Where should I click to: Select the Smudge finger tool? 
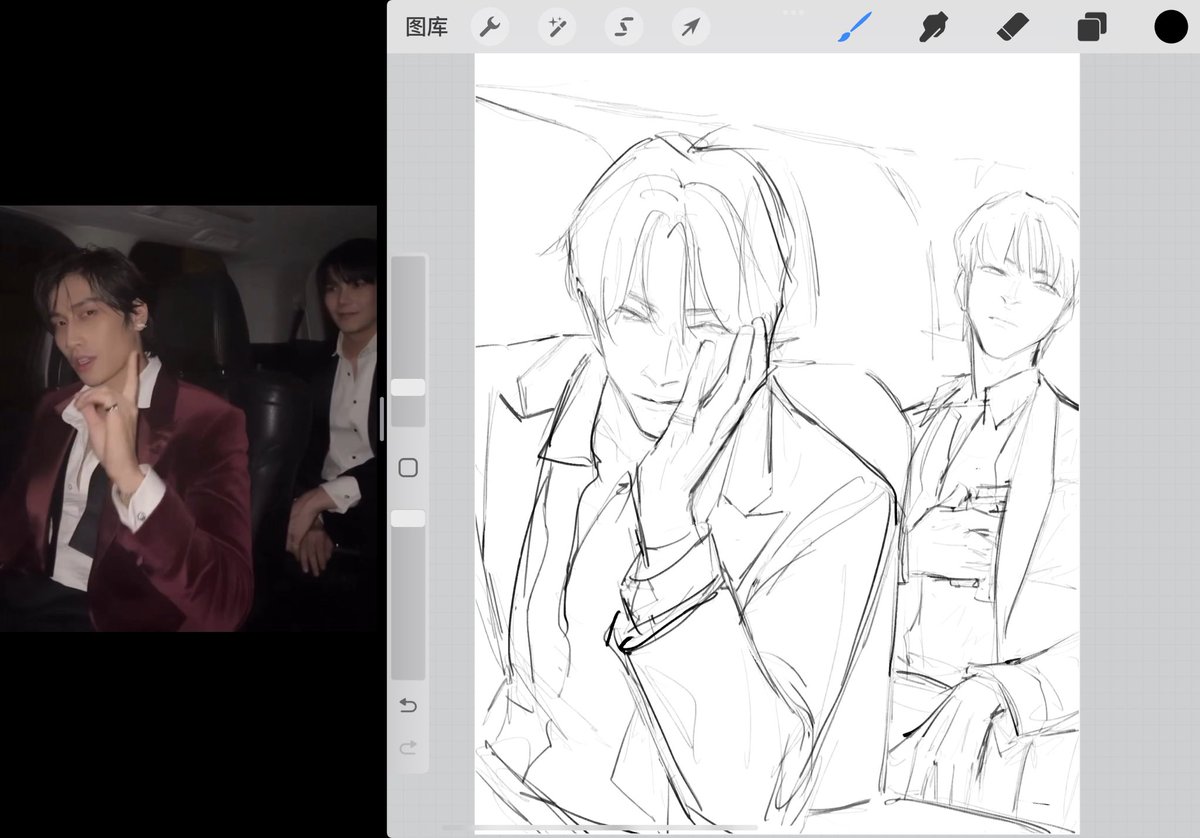[x=933, y=27]
